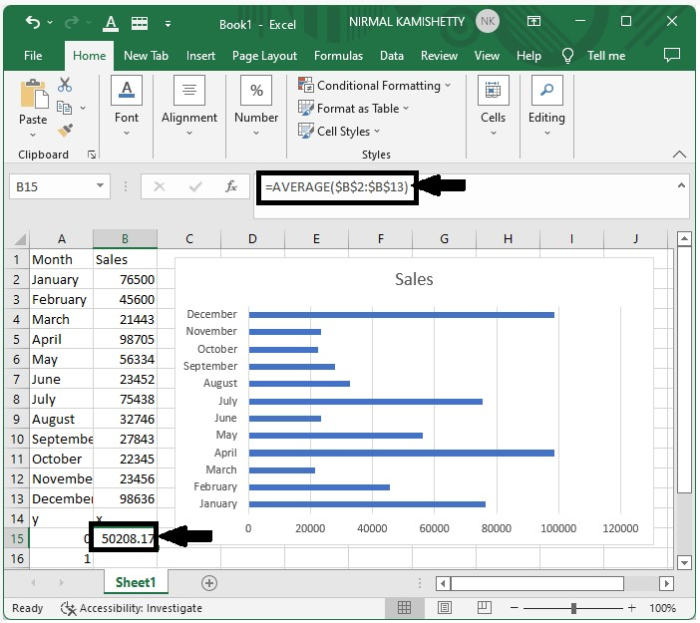Open the Name Box dropdown arrow
This screenshot has width=700, height=623.
click(x=100, y=186)
